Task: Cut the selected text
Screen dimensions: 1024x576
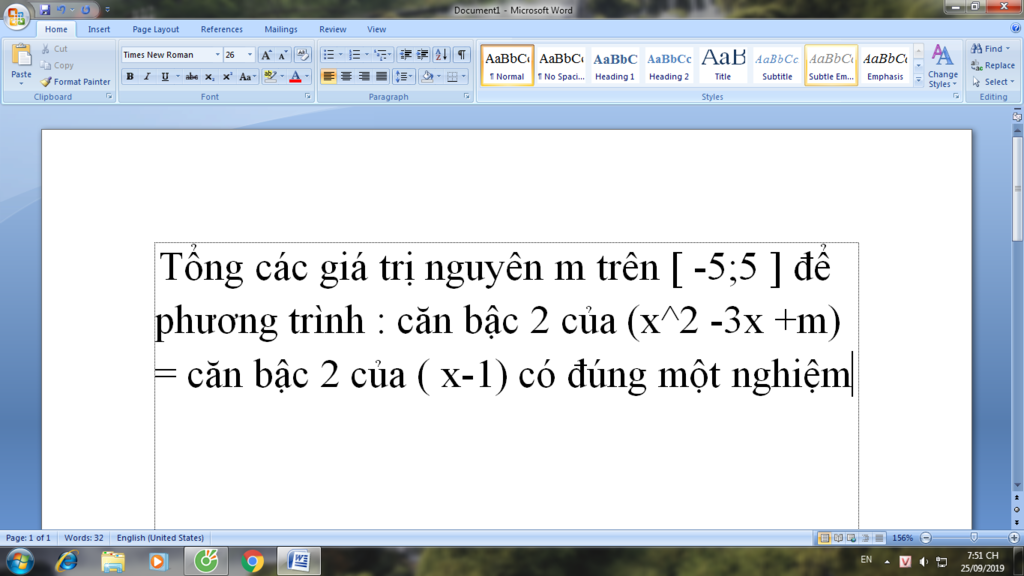Action: point(55,49)
